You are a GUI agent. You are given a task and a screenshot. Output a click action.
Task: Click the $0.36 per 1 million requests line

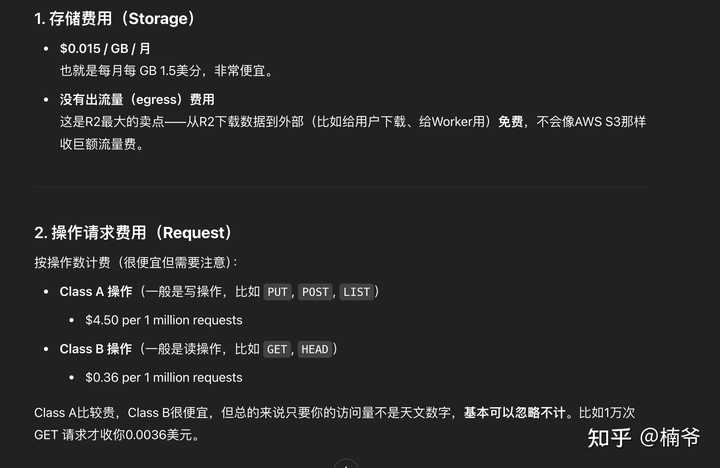163,378
